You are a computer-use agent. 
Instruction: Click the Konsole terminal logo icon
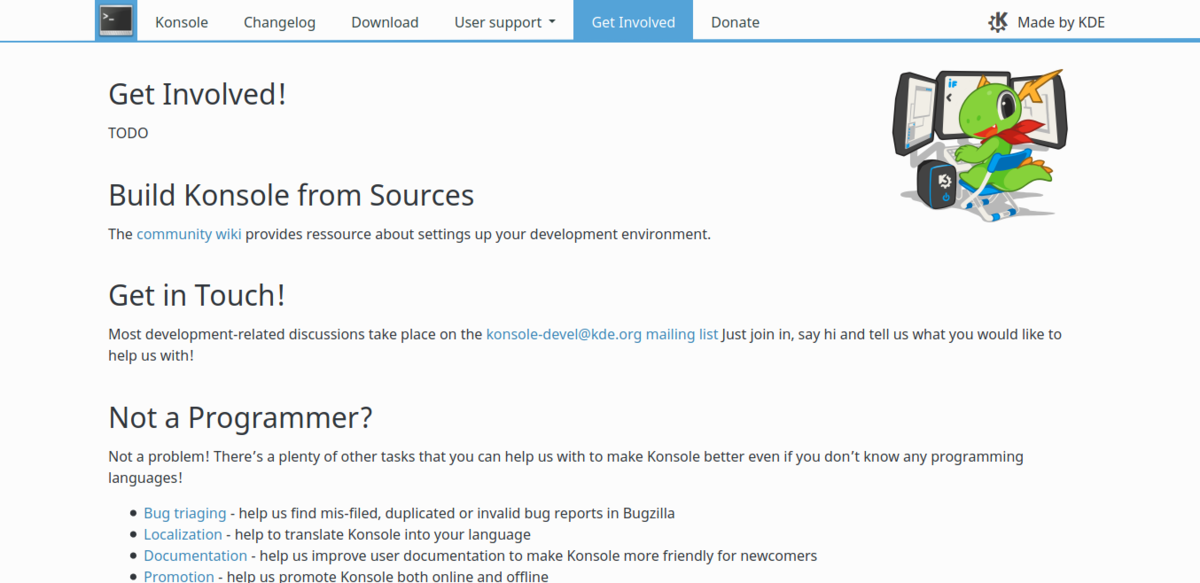(115, 21)
